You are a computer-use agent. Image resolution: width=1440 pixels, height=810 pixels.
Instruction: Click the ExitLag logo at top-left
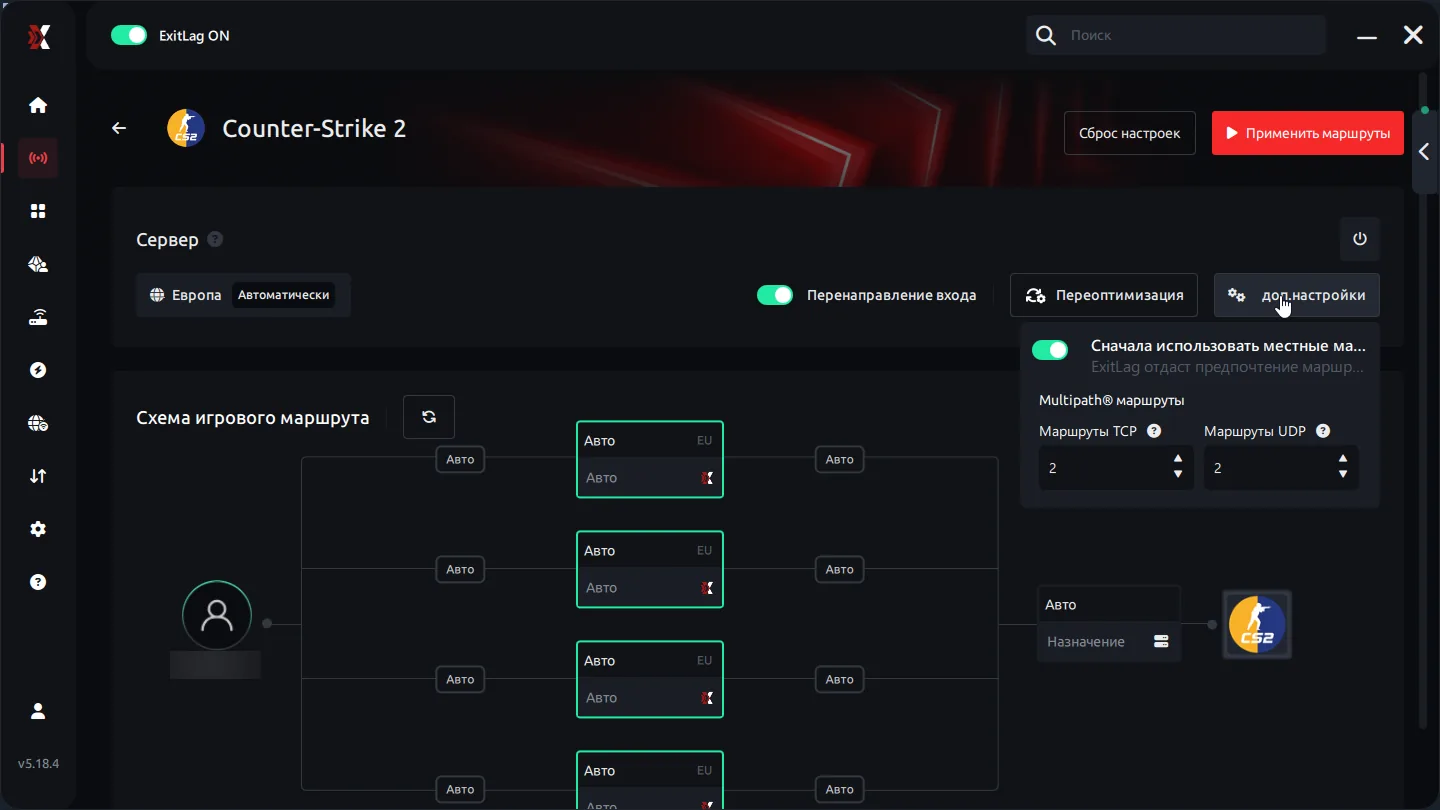point(38,37)
